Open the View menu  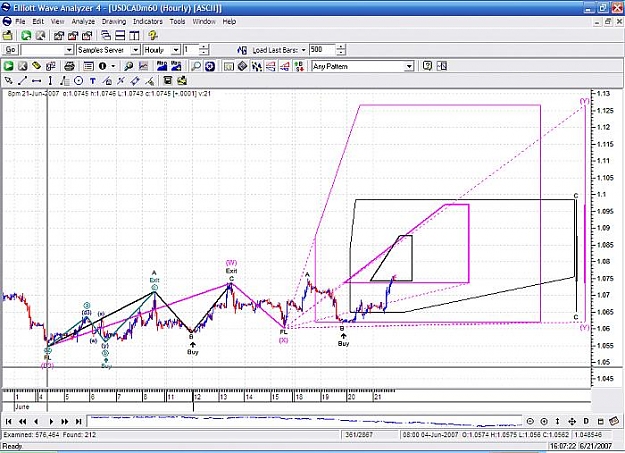pyautogui.click(x=57, y=22)
